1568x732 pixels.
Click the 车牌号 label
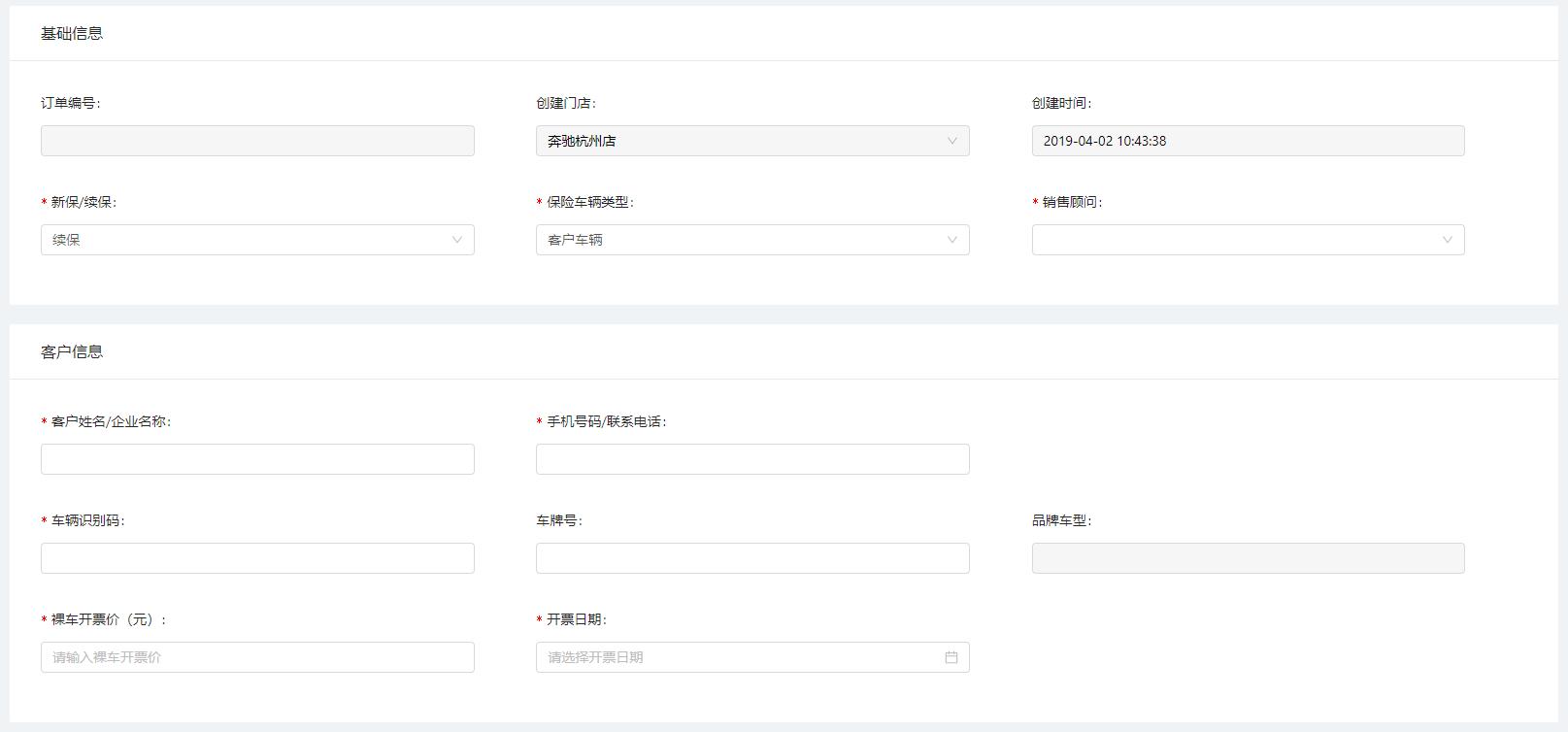point(559,520)
